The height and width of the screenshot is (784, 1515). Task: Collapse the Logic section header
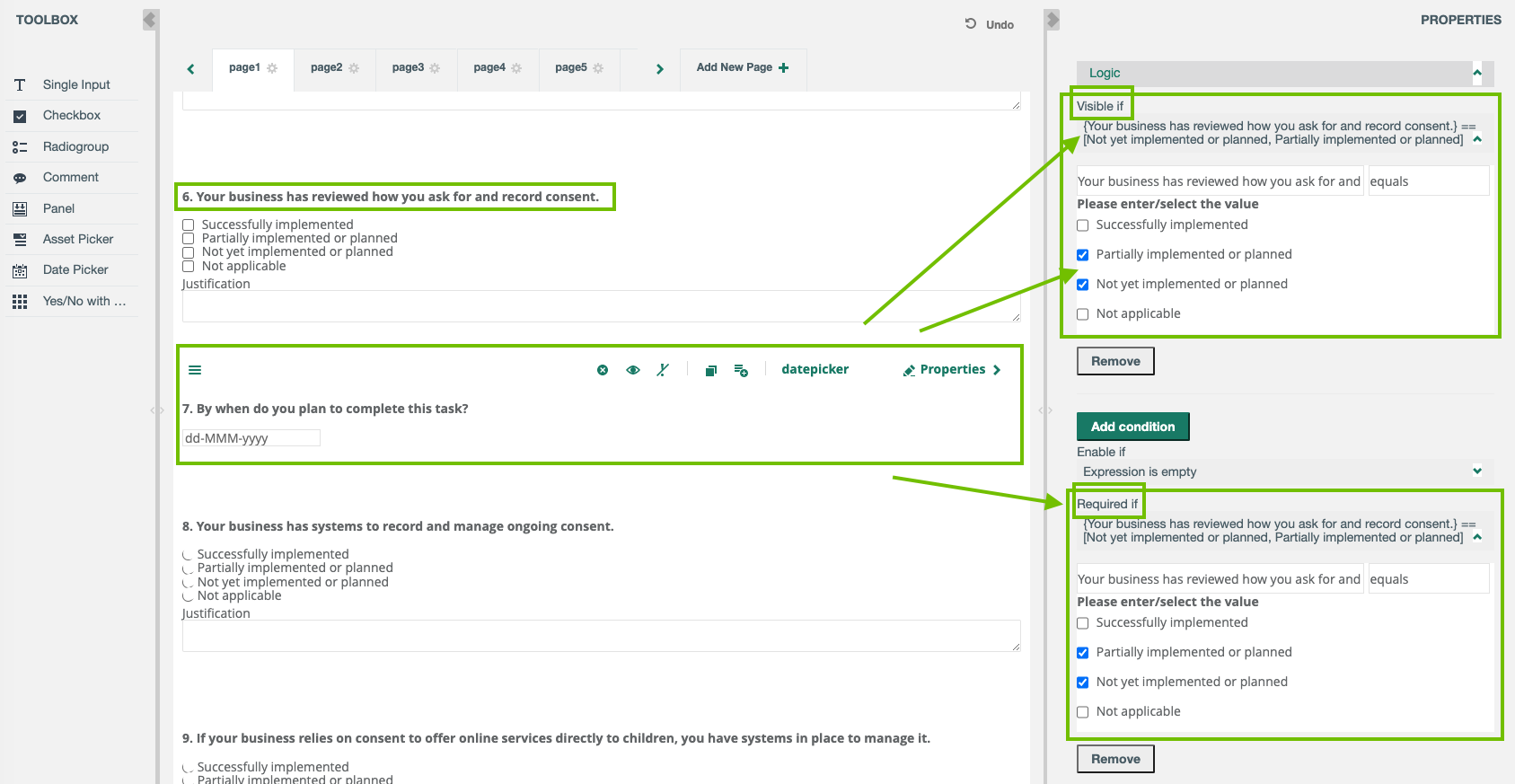coord(1476,73)
